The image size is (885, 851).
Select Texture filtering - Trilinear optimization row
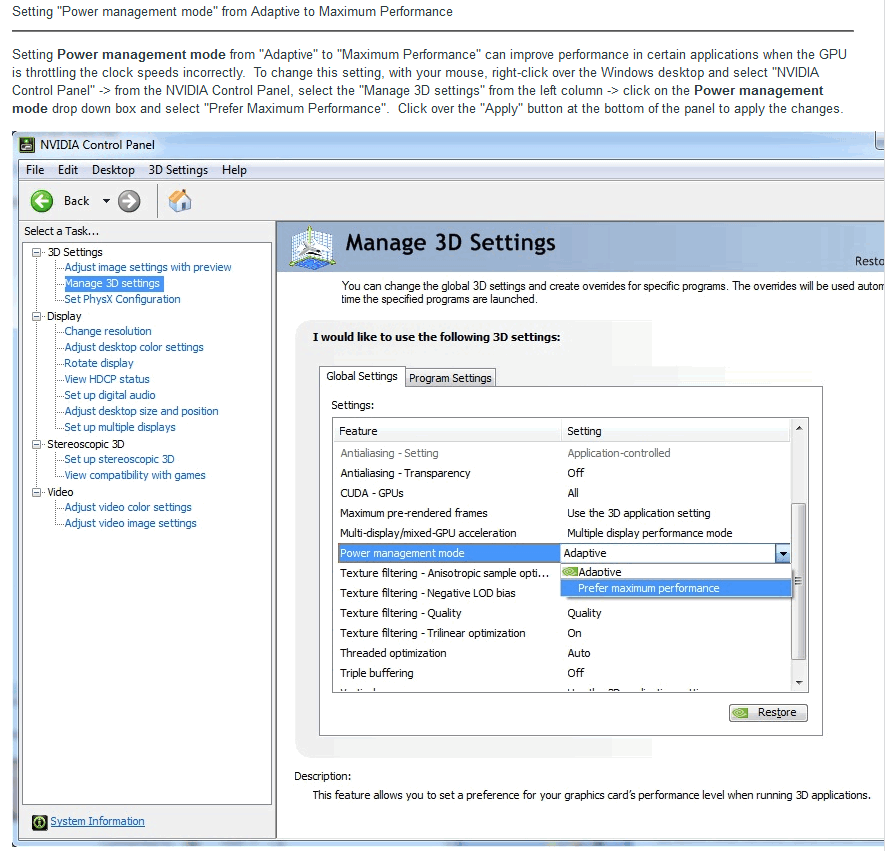564,634
